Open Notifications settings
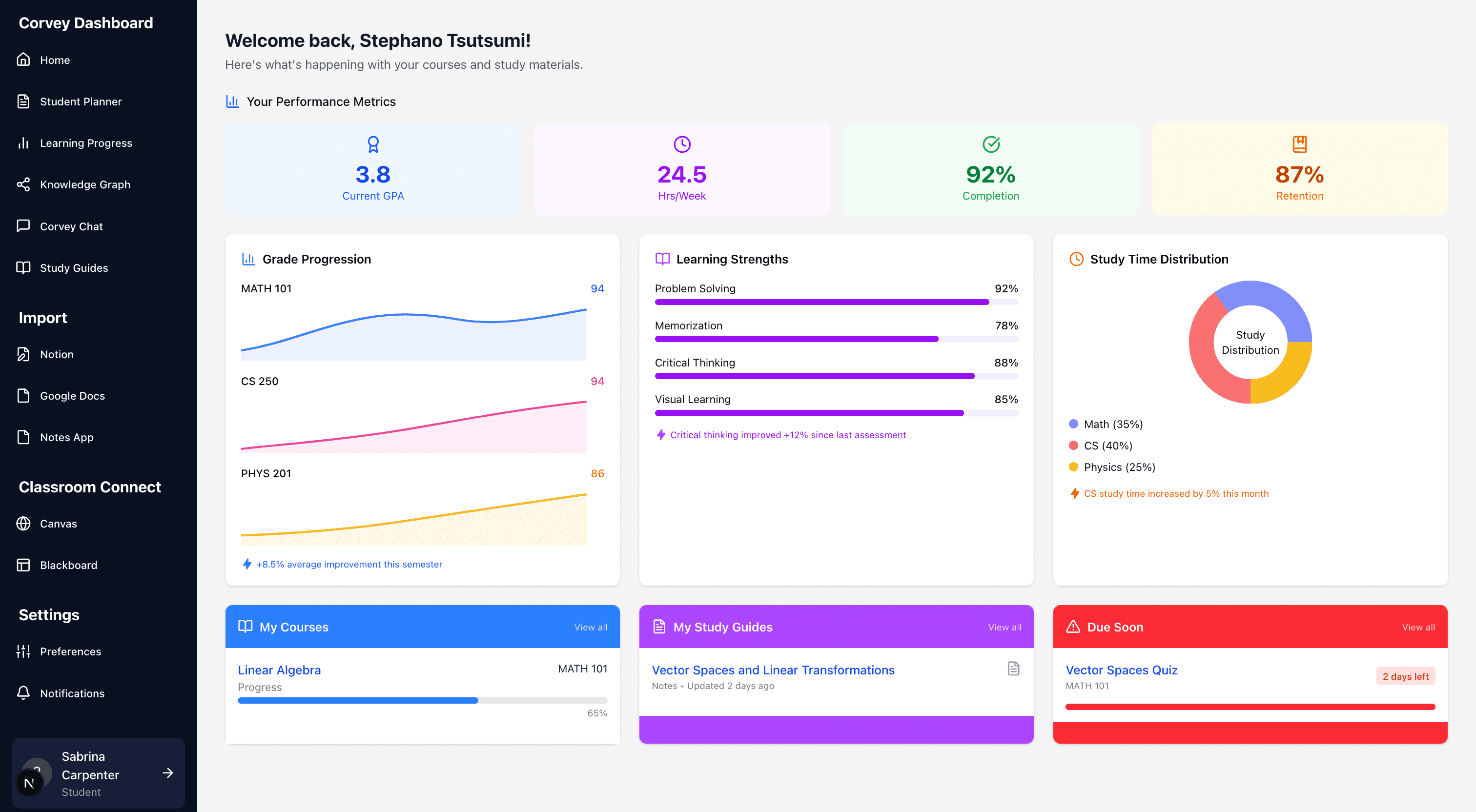The height and width of the screenshot is (812, 1476). pyautogui.click(x=73, y=693)
